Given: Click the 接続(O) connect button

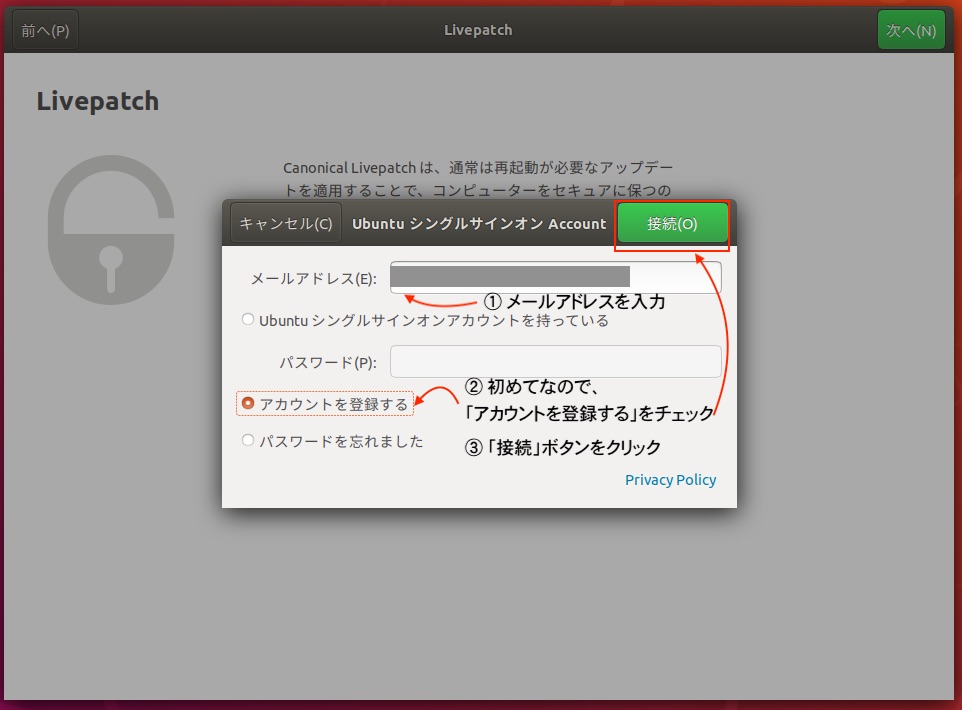Looking at the screenshot, I should (x=672, y=223).
